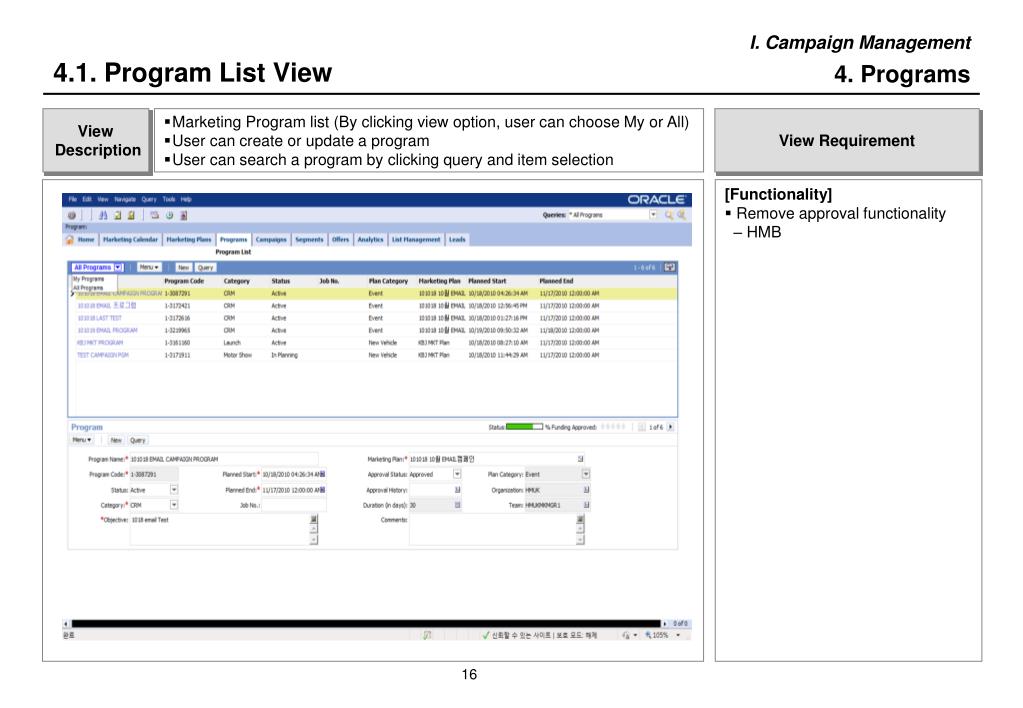The width and height of the screenshot is (1023, 708).
Task: Click the last red toolbar icon
Action: (x=183, y=215)
